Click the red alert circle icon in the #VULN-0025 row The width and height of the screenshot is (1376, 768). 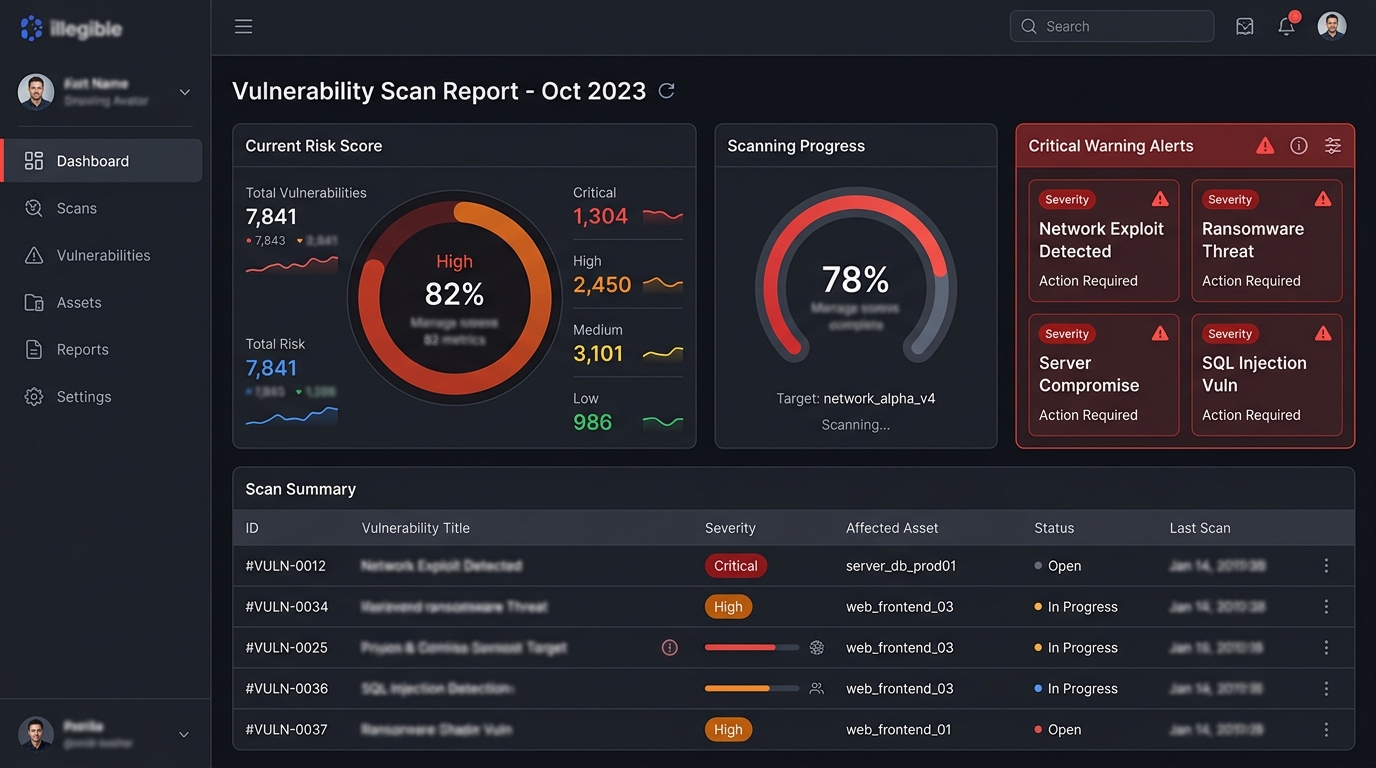point(670,648)
